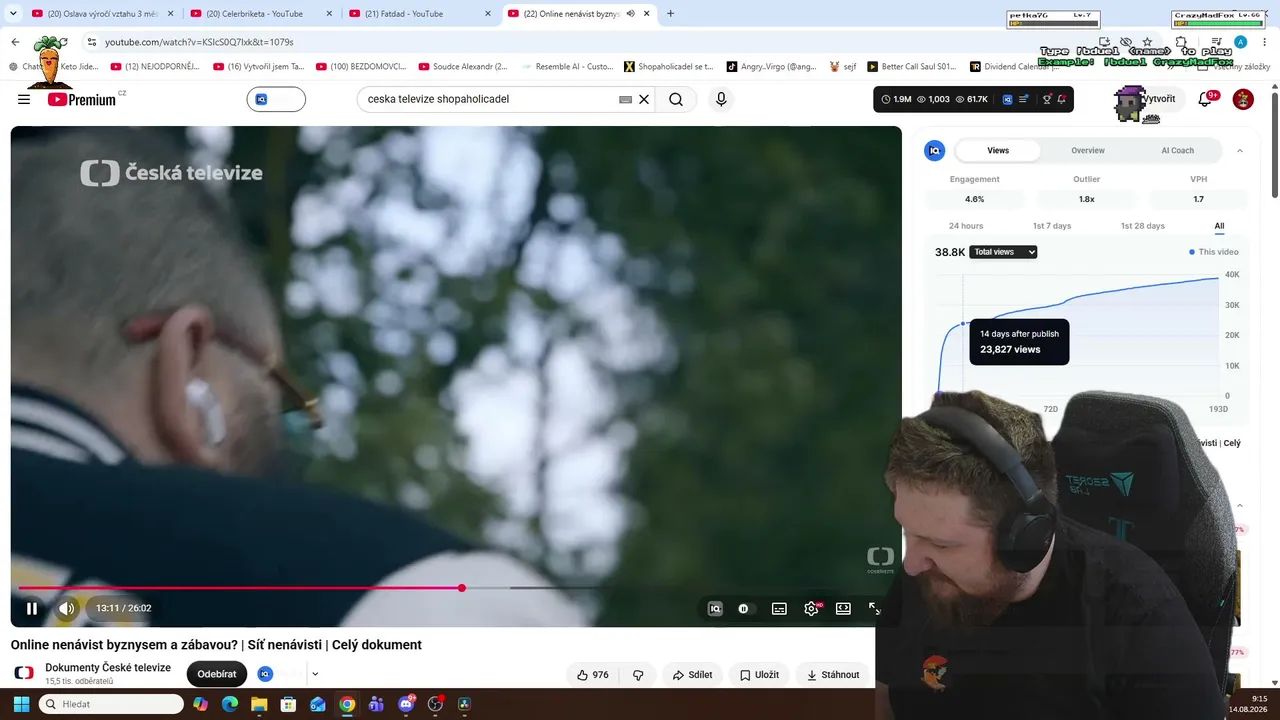The image size is (1280, 720).
Task: Clear the search query with the X
Action: (x=644, y=99)
